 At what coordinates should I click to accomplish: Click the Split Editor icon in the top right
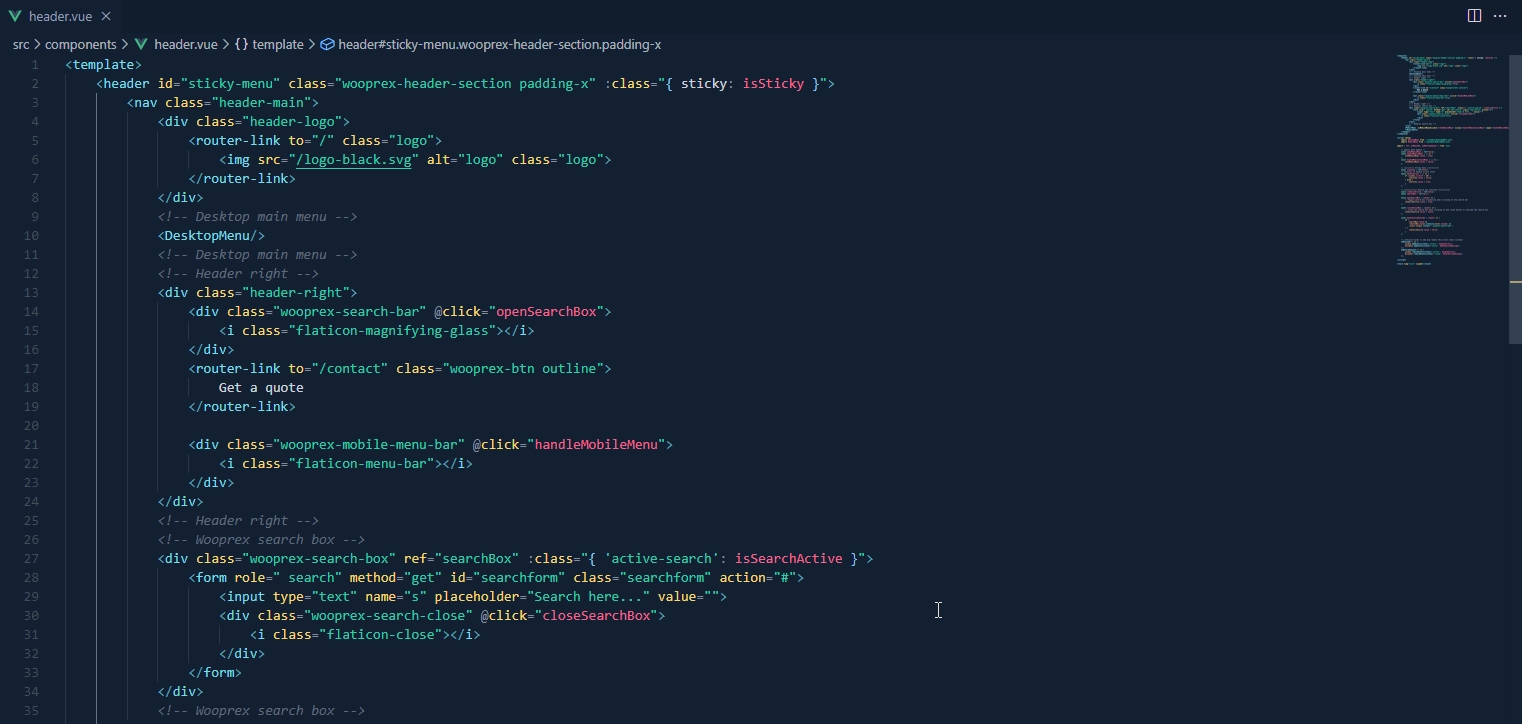[1474, 15]
